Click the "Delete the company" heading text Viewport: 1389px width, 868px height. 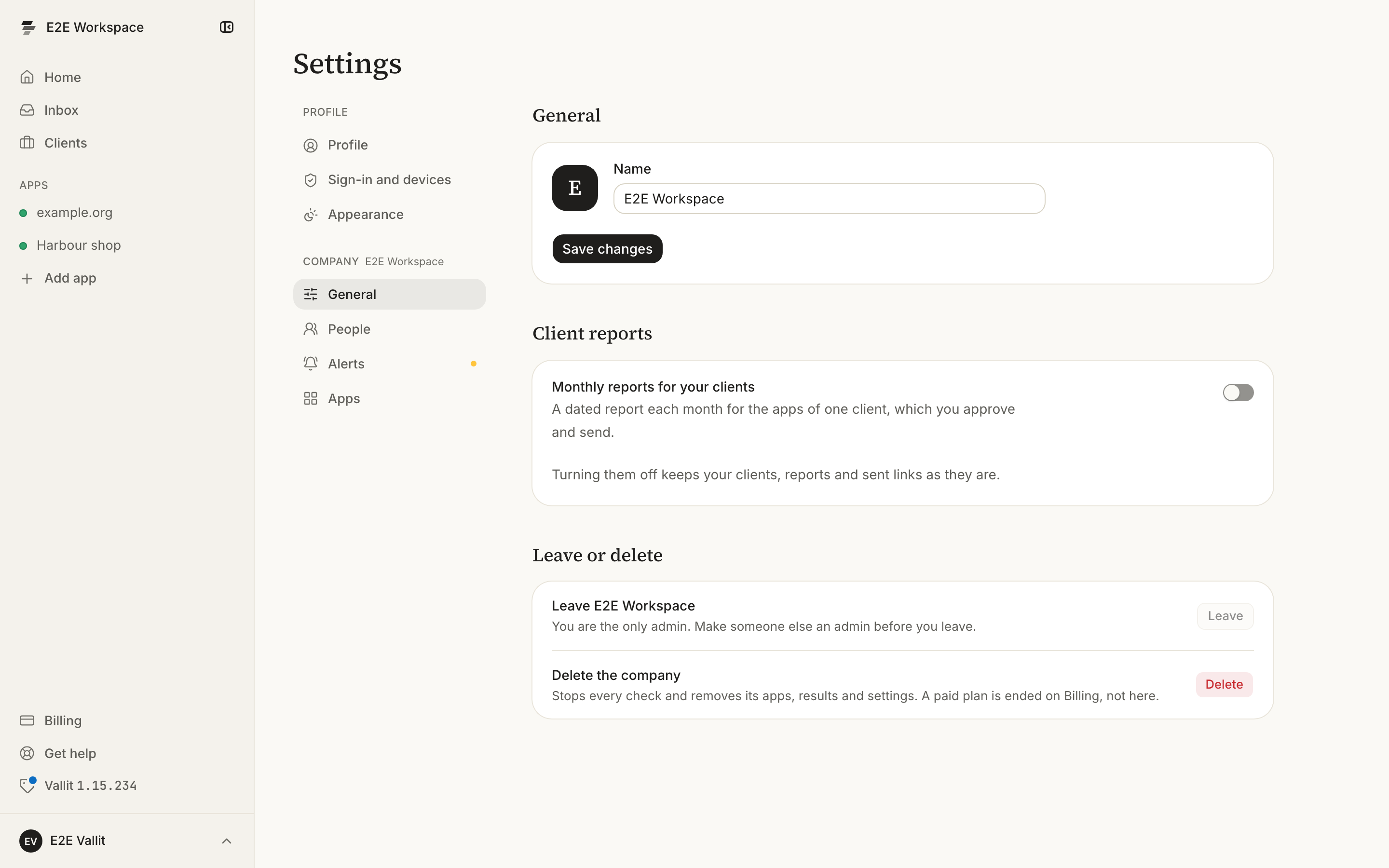616,675
